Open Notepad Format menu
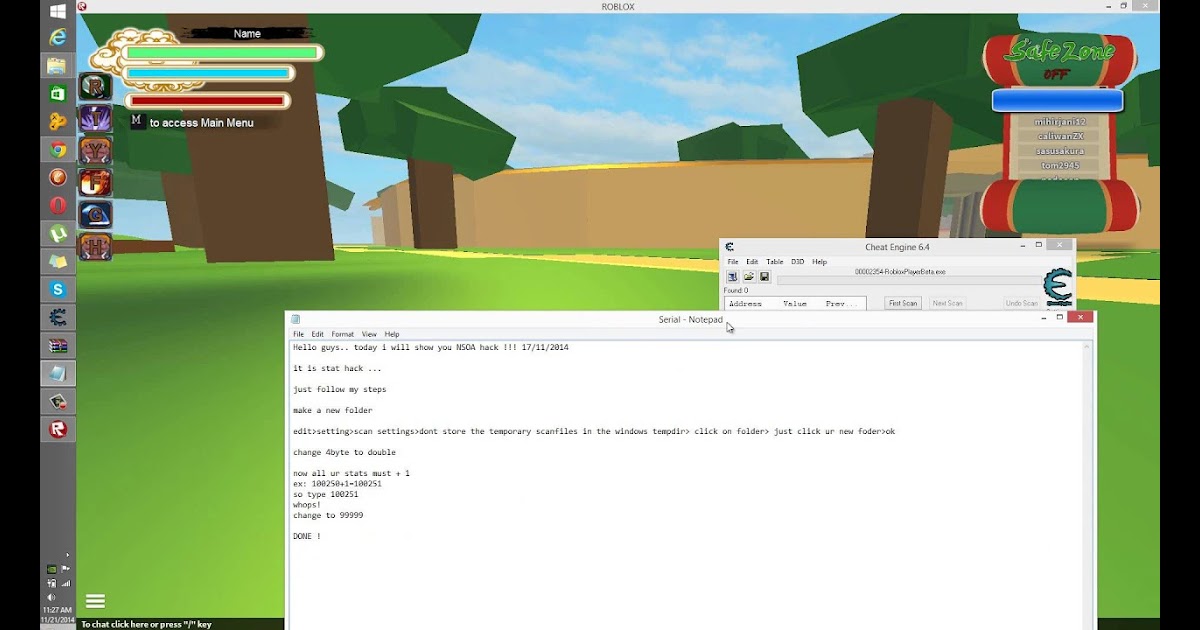The image size is (1200, 630). click(342, 334)
